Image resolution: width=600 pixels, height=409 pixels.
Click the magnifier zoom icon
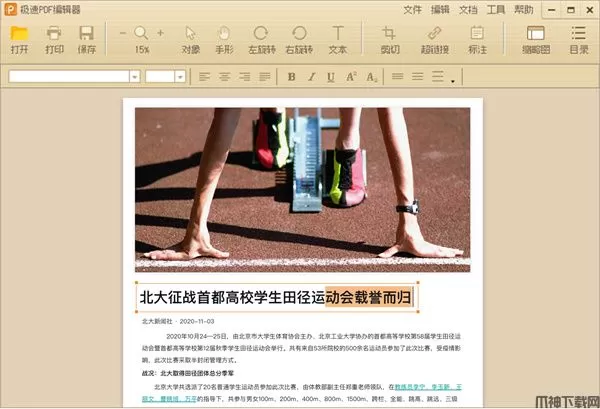coord(141,33)
